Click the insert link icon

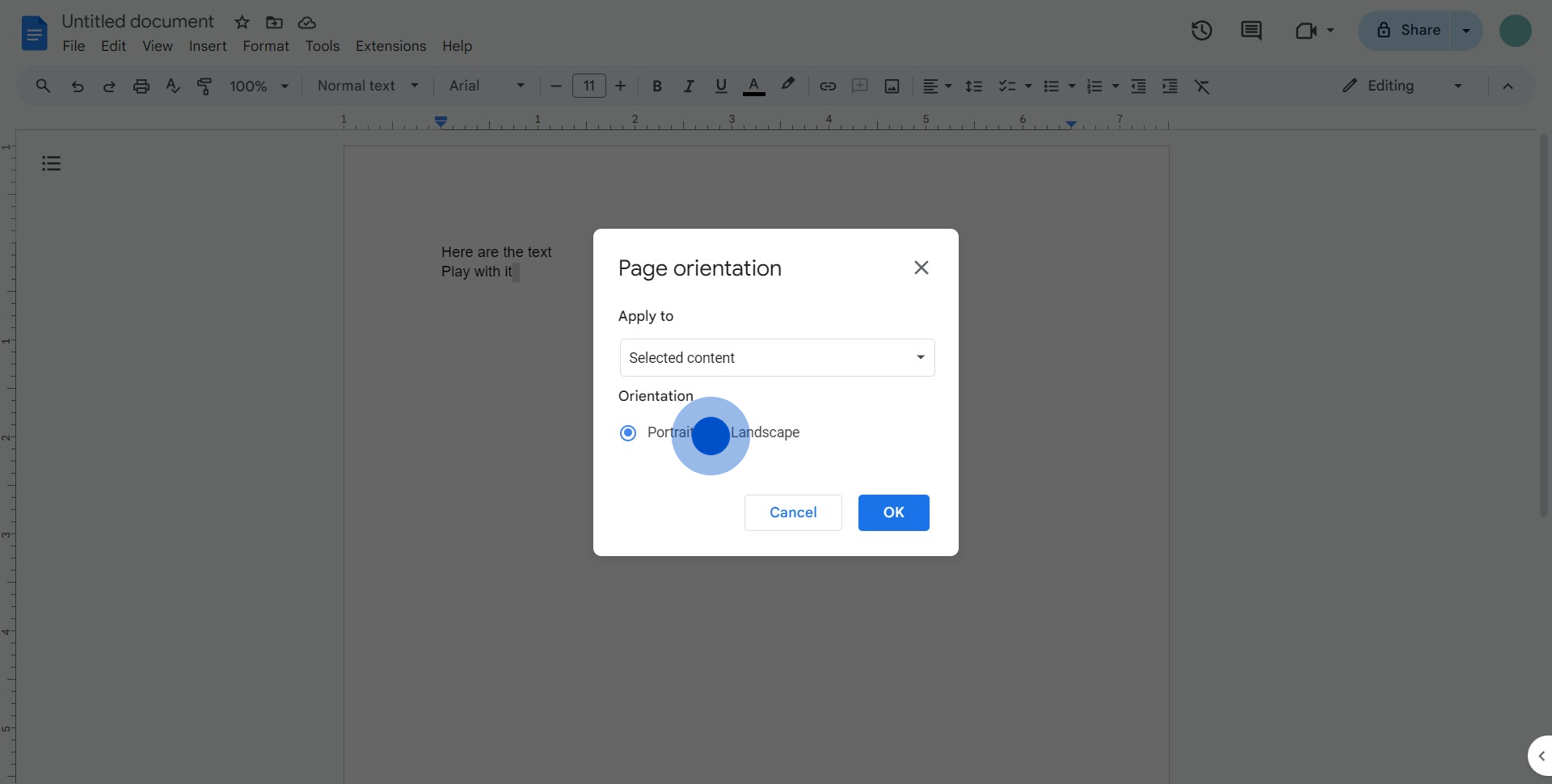point(827,86)
